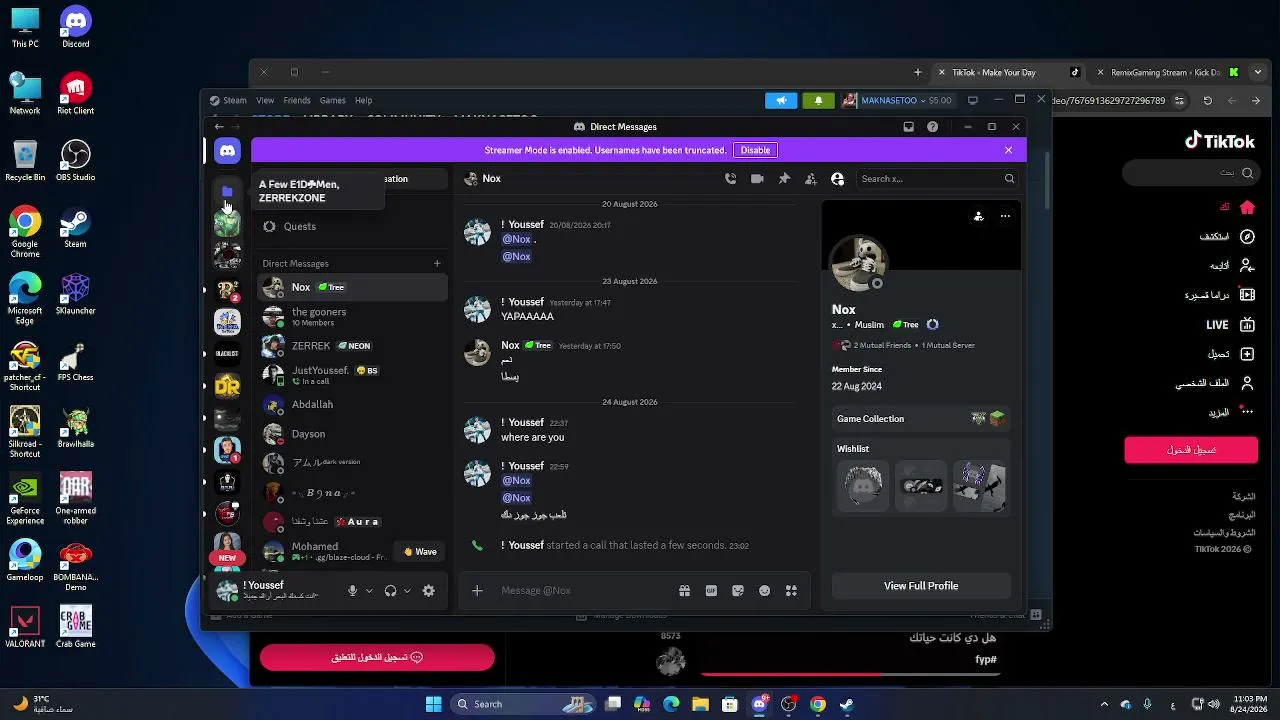Open more options on Nox profile
The width and height of the screenshot is (1280, 720).
[1005, 216]
